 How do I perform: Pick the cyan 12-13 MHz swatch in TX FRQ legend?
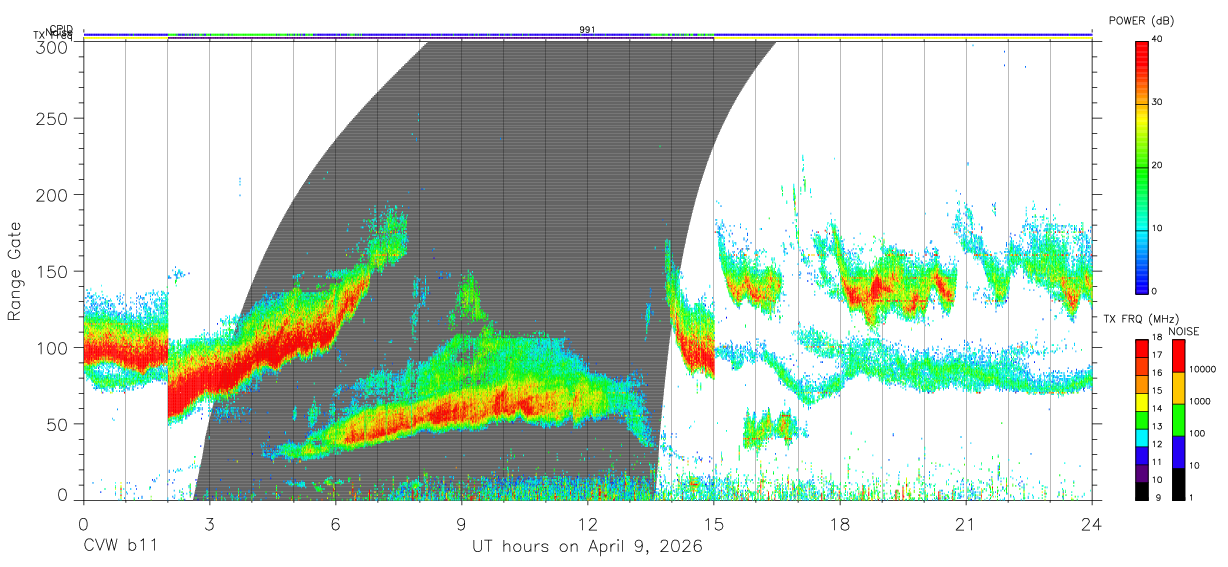point(1141,436)
